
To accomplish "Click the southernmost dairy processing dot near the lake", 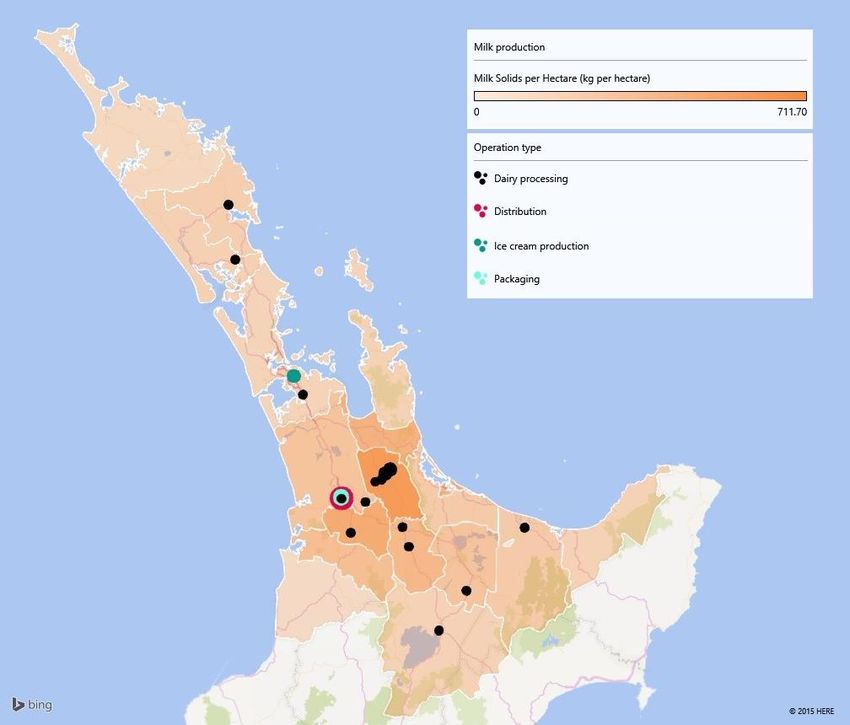I will click(439, 631).
